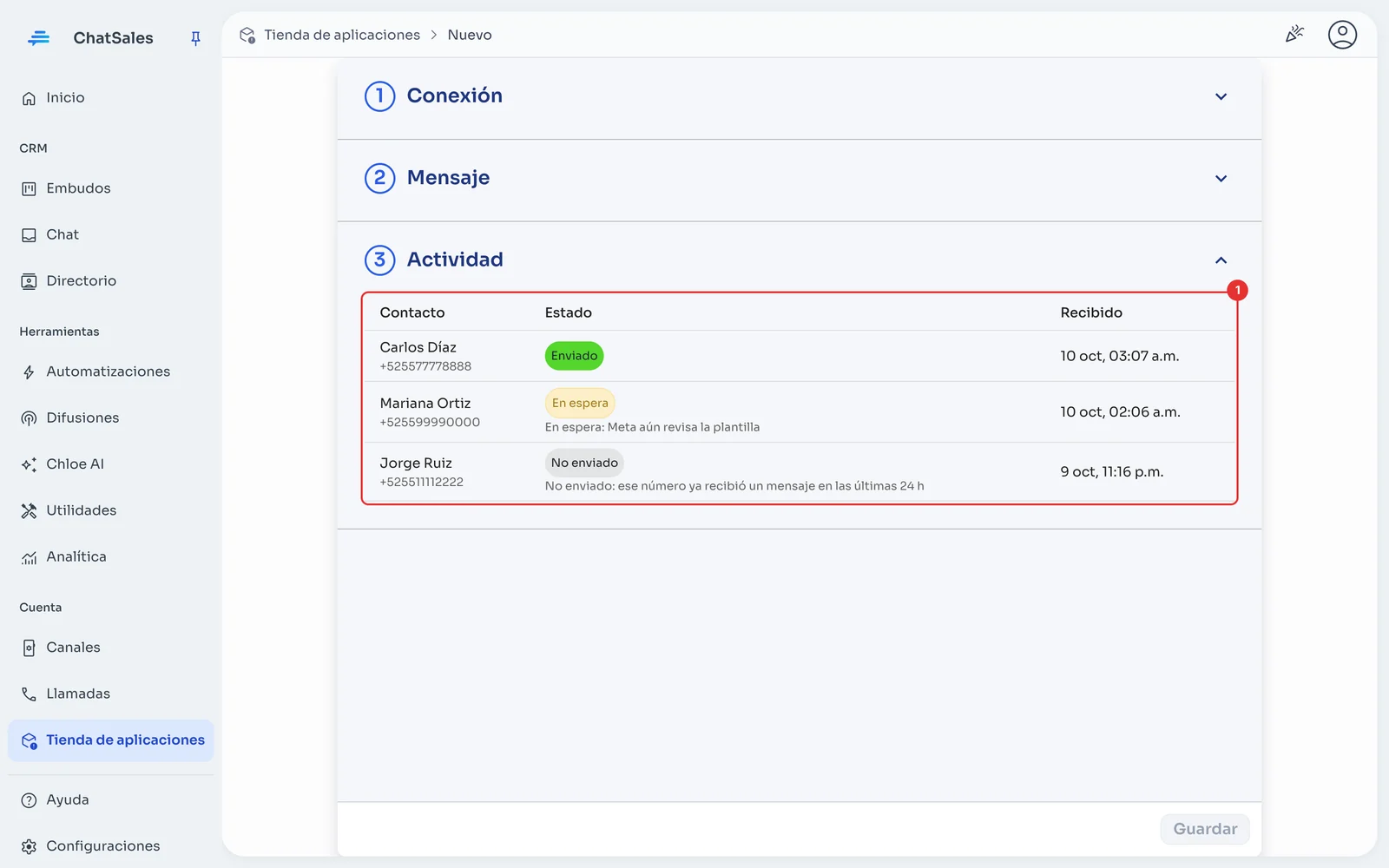1389x868 pixels.
Task: Click the ChatSales logo icon
Action: coord(38,37)
